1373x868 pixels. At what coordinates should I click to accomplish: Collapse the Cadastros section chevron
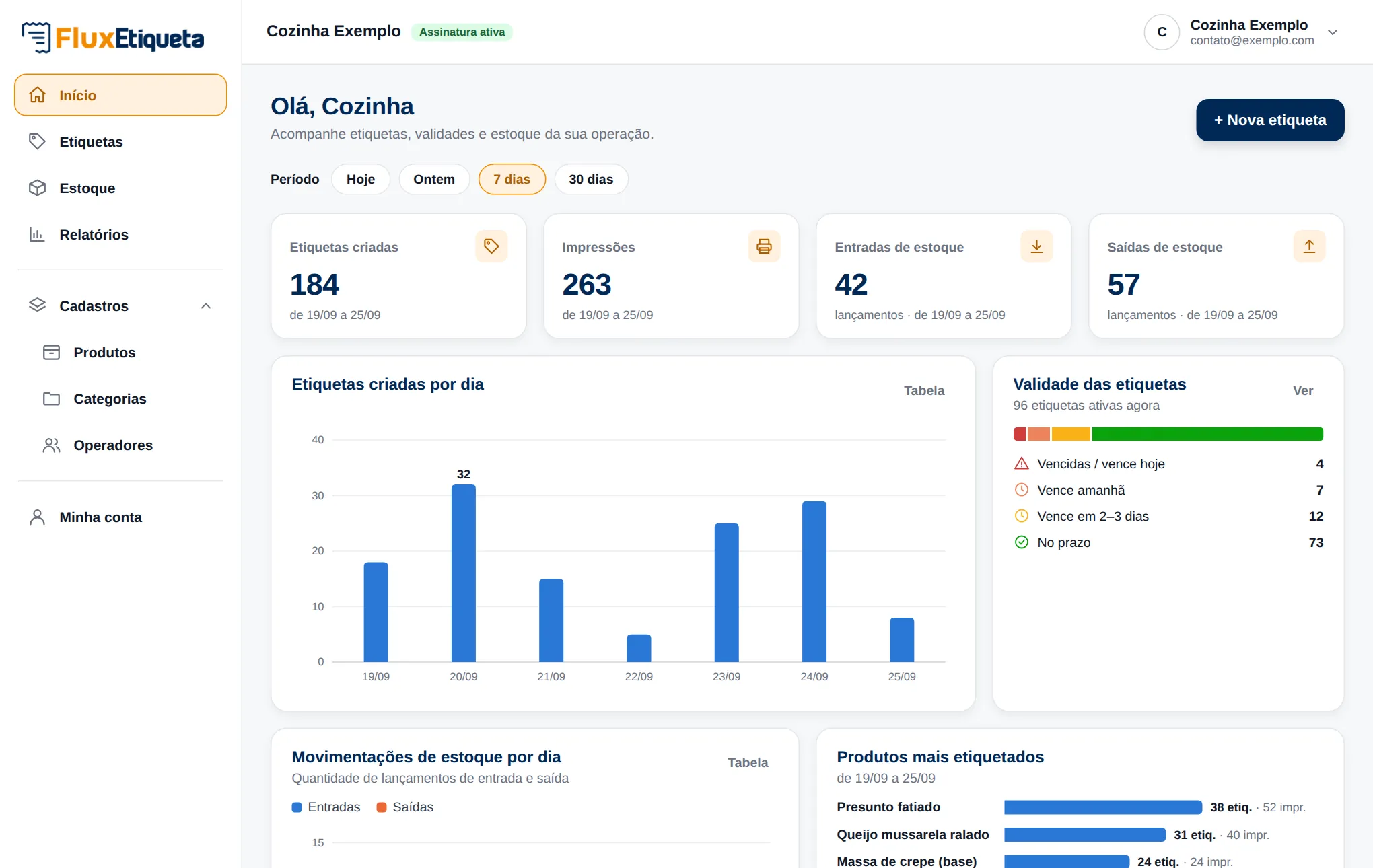(x=206, y=306)
